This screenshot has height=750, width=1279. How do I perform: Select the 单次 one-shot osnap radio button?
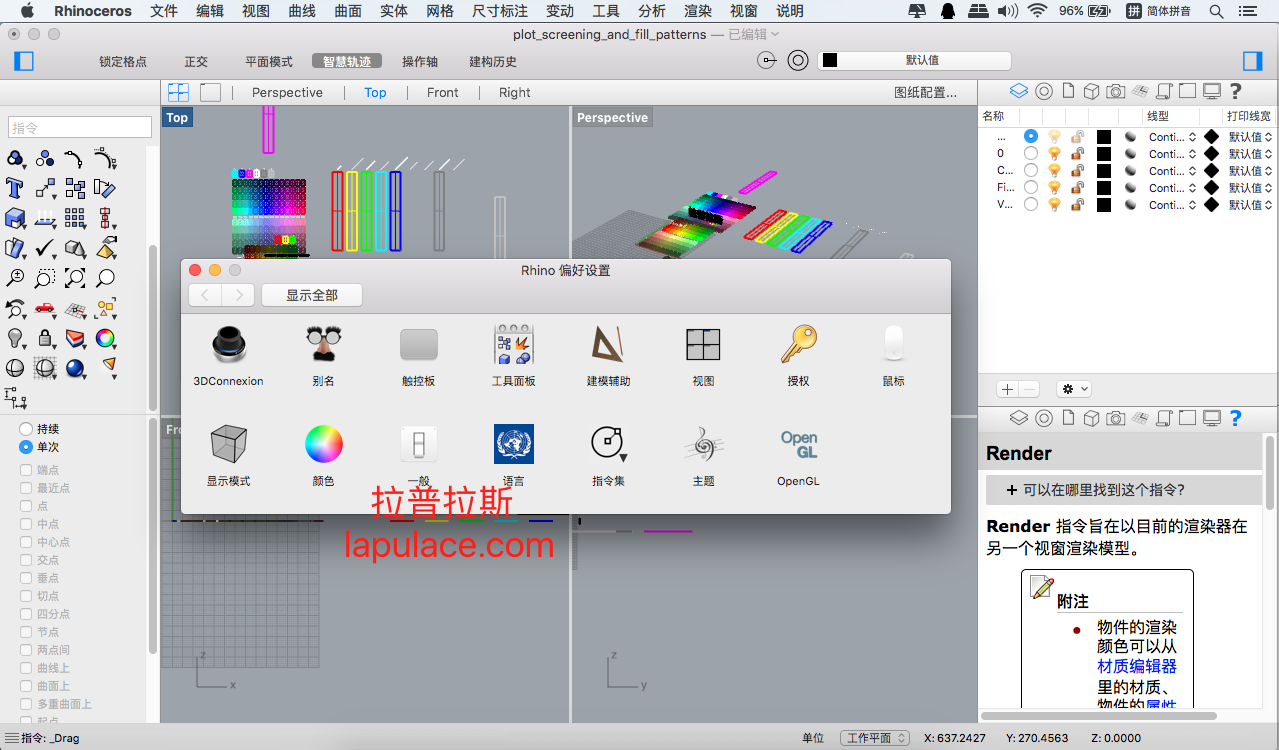(26, 447)
